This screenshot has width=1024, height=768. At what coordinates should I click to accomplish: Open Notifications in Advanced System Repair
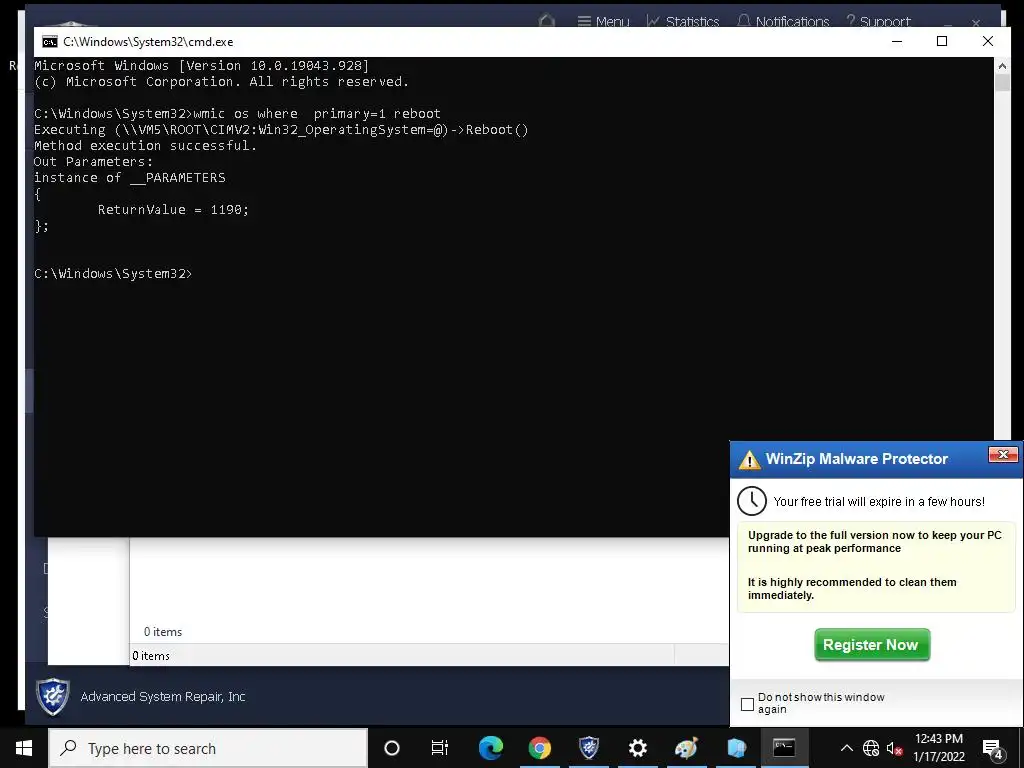coord(783,22)
